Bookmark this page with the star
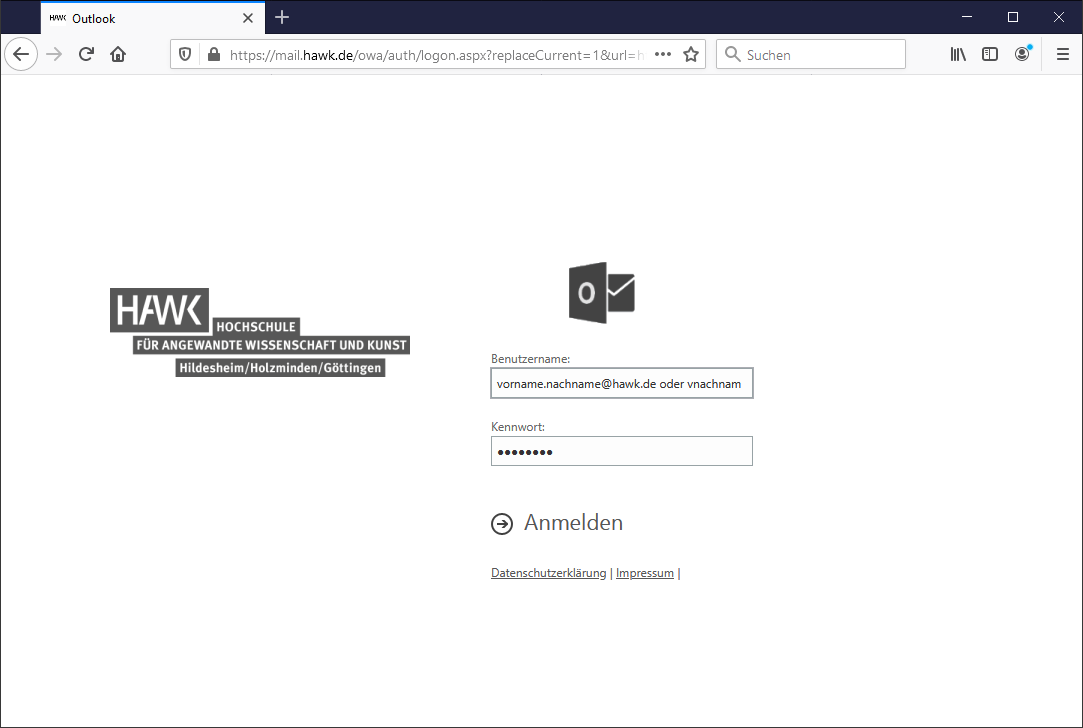 point(690,55)
